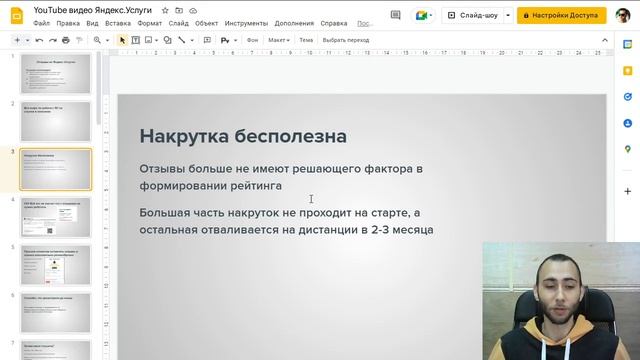Start a Google Meet call

tap(423, 16)
